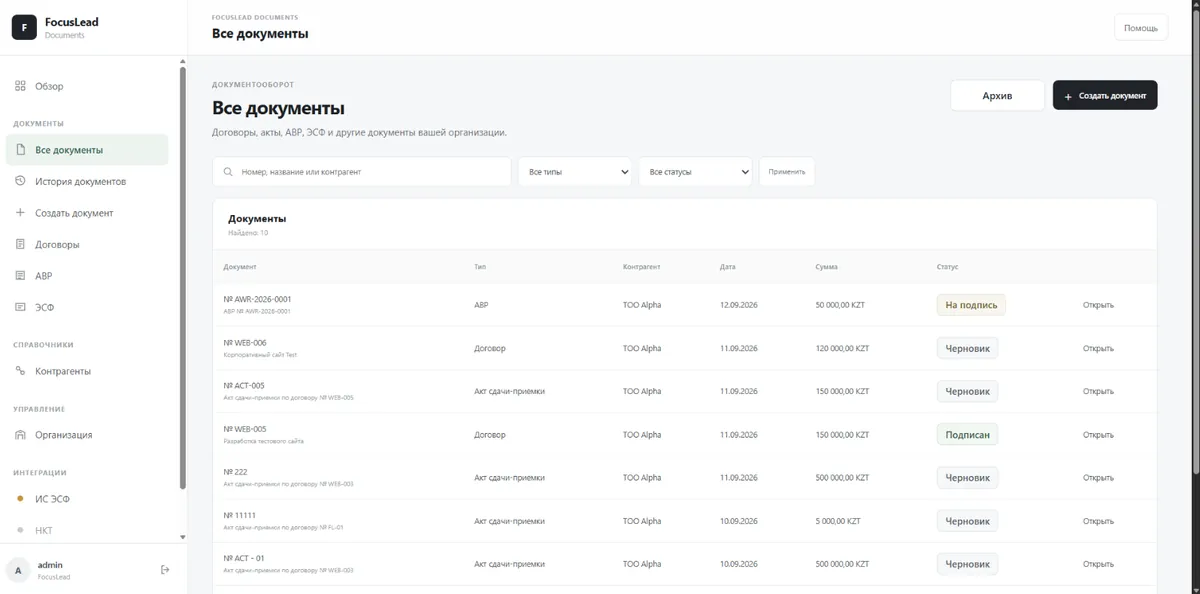Open document № AWR-2026-0001 via Открыть
This screenshot has width=1200, height=594.
tap(1098, 305)
